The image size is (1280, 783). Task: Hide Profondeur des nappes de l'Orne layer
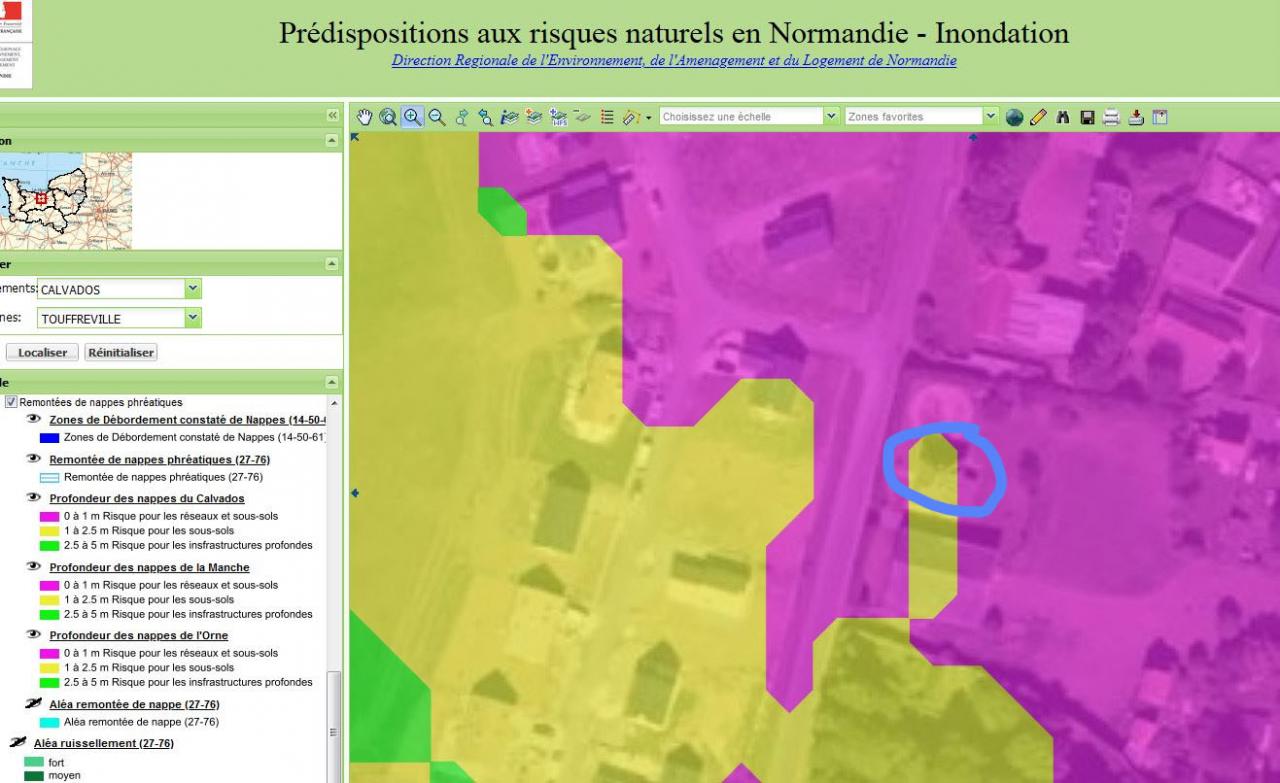34,635
